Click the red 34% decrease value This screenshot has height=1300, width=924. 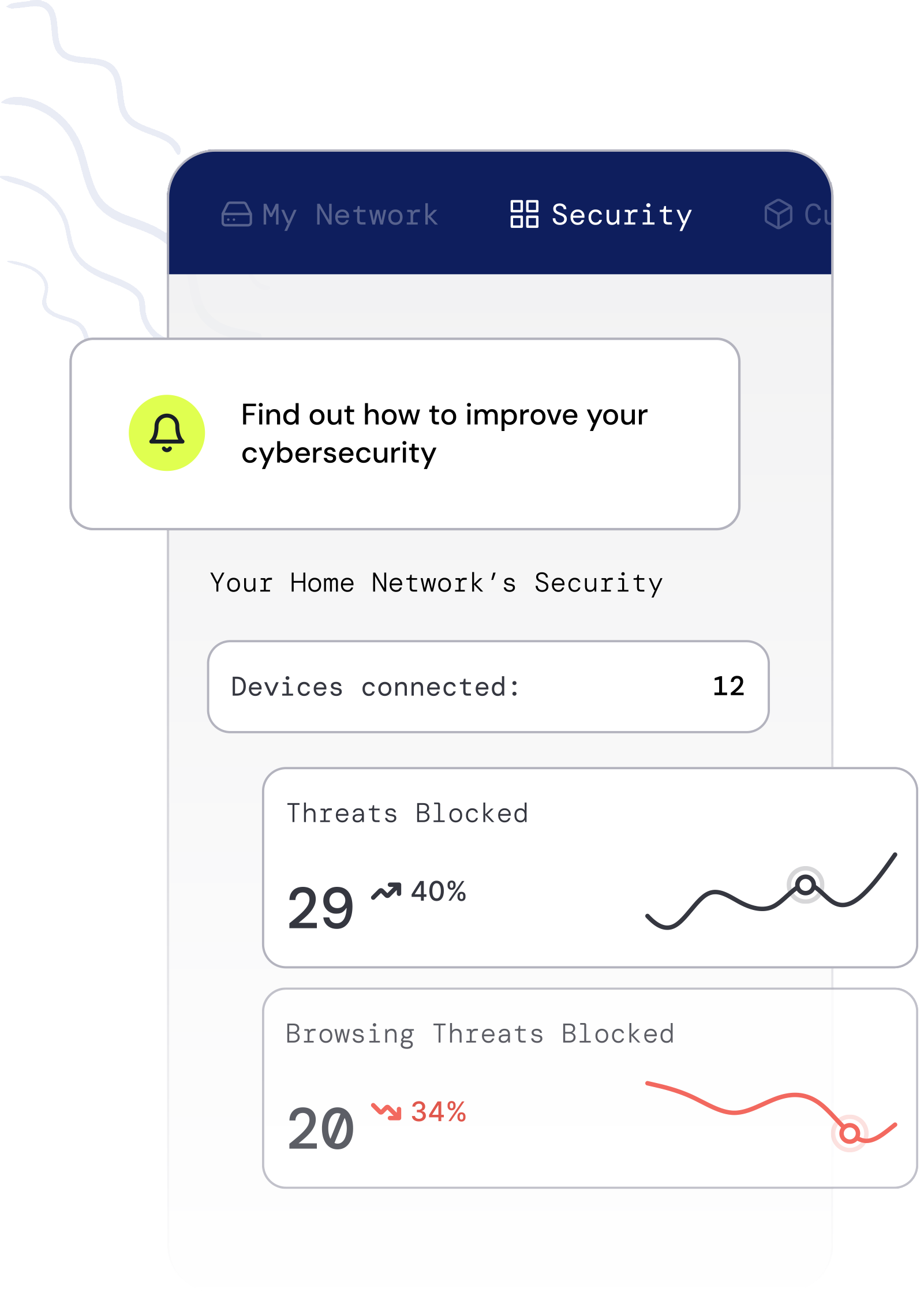[x=439, y=1112]
